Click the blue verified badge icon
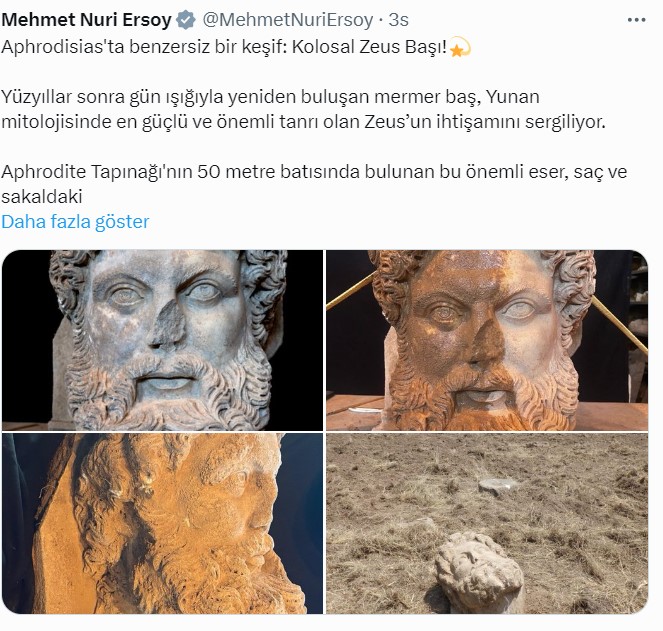Image resolution: width=663 pixels, height=631 pixels. [185, 20]
